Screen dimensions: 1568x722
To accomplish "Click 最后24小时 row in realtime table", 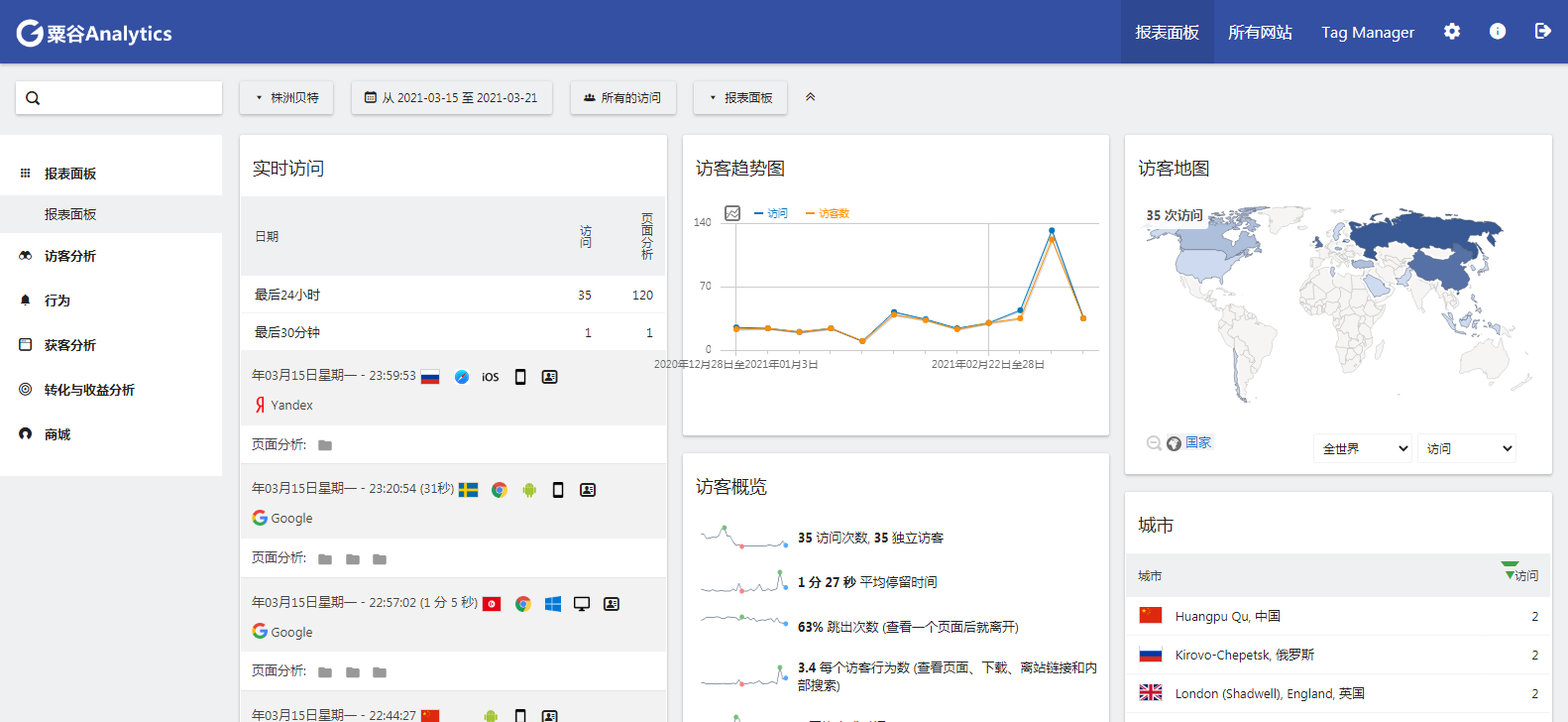I will pos(453,295).
